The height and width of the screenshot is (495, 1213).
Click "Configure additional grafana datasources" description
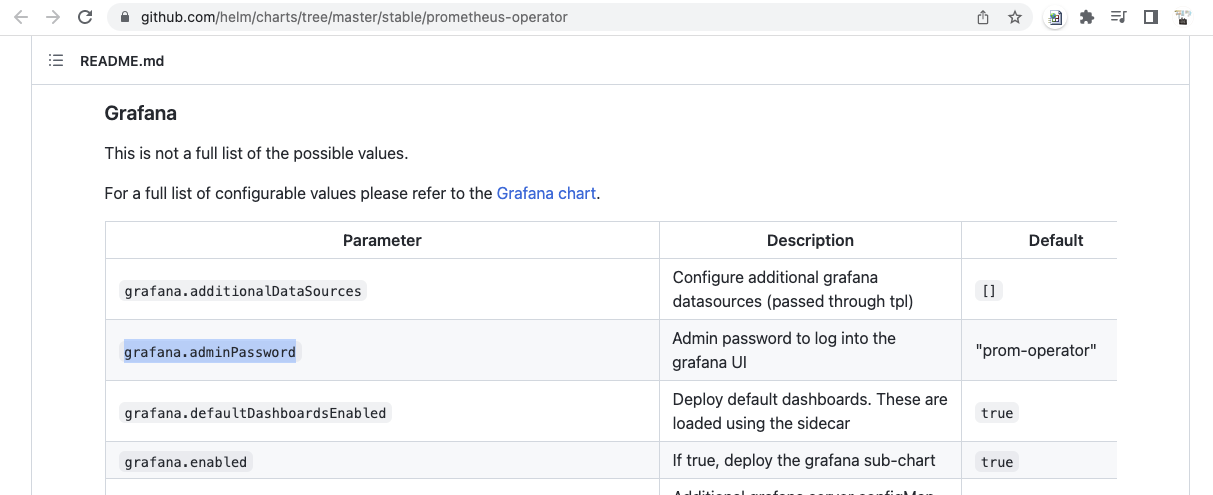point(793,289)
